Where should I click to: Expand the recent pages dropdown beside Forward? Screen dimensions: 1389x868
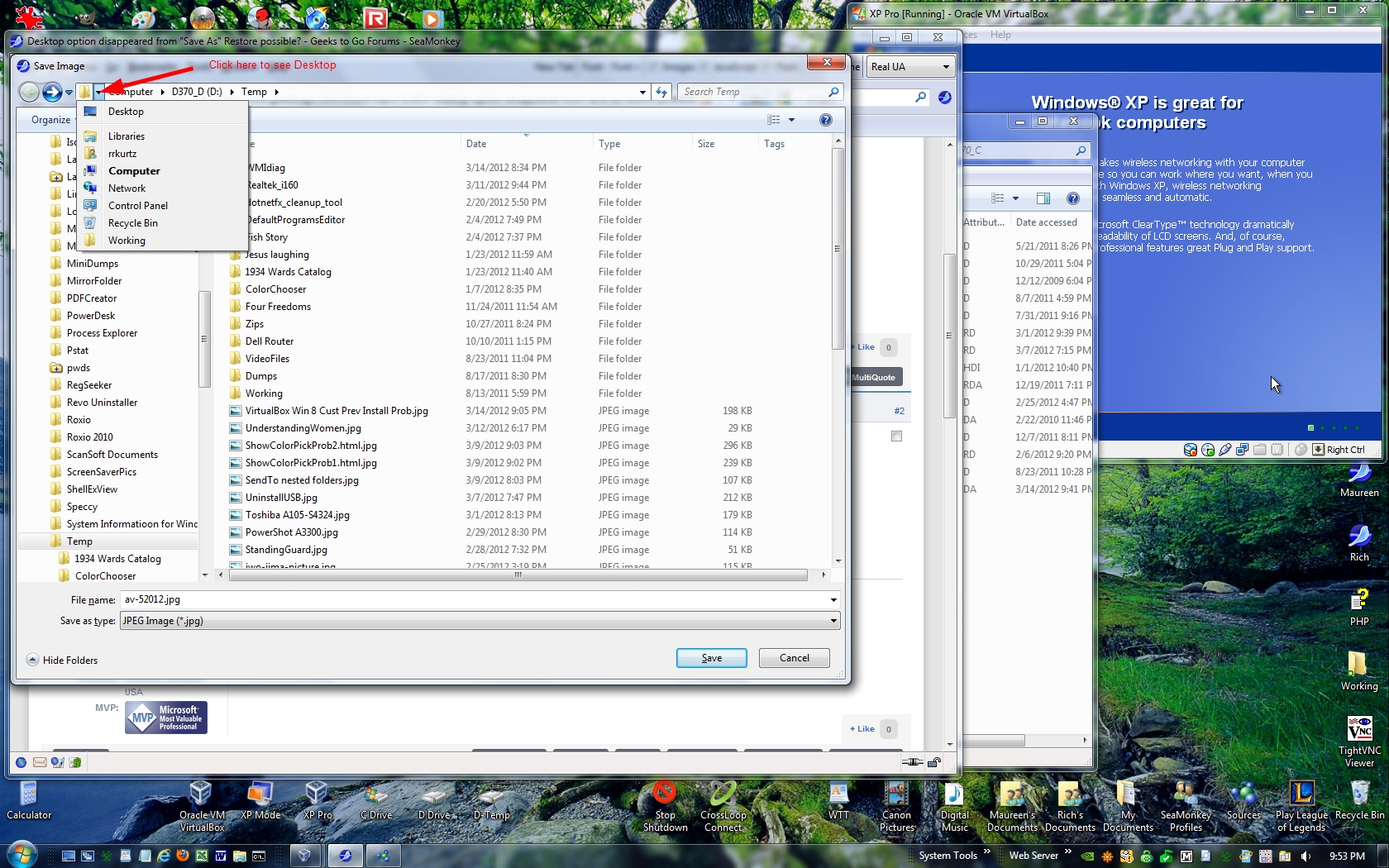pyautogui.click(x=69, y=92)
